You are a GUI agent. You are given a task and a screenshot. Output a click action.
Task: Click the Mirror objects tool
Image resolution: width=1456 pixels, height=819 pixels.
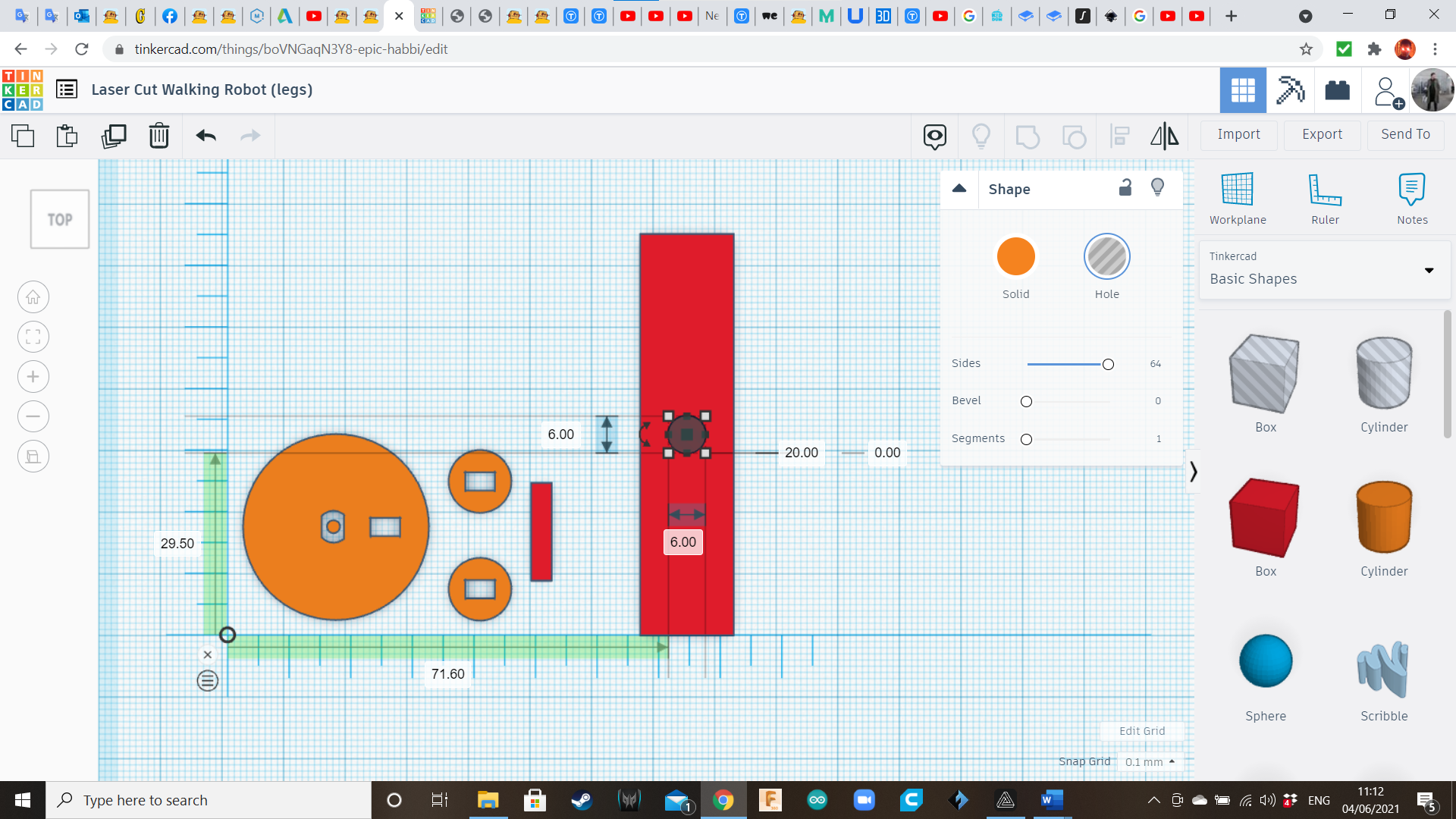[1164, 136]
